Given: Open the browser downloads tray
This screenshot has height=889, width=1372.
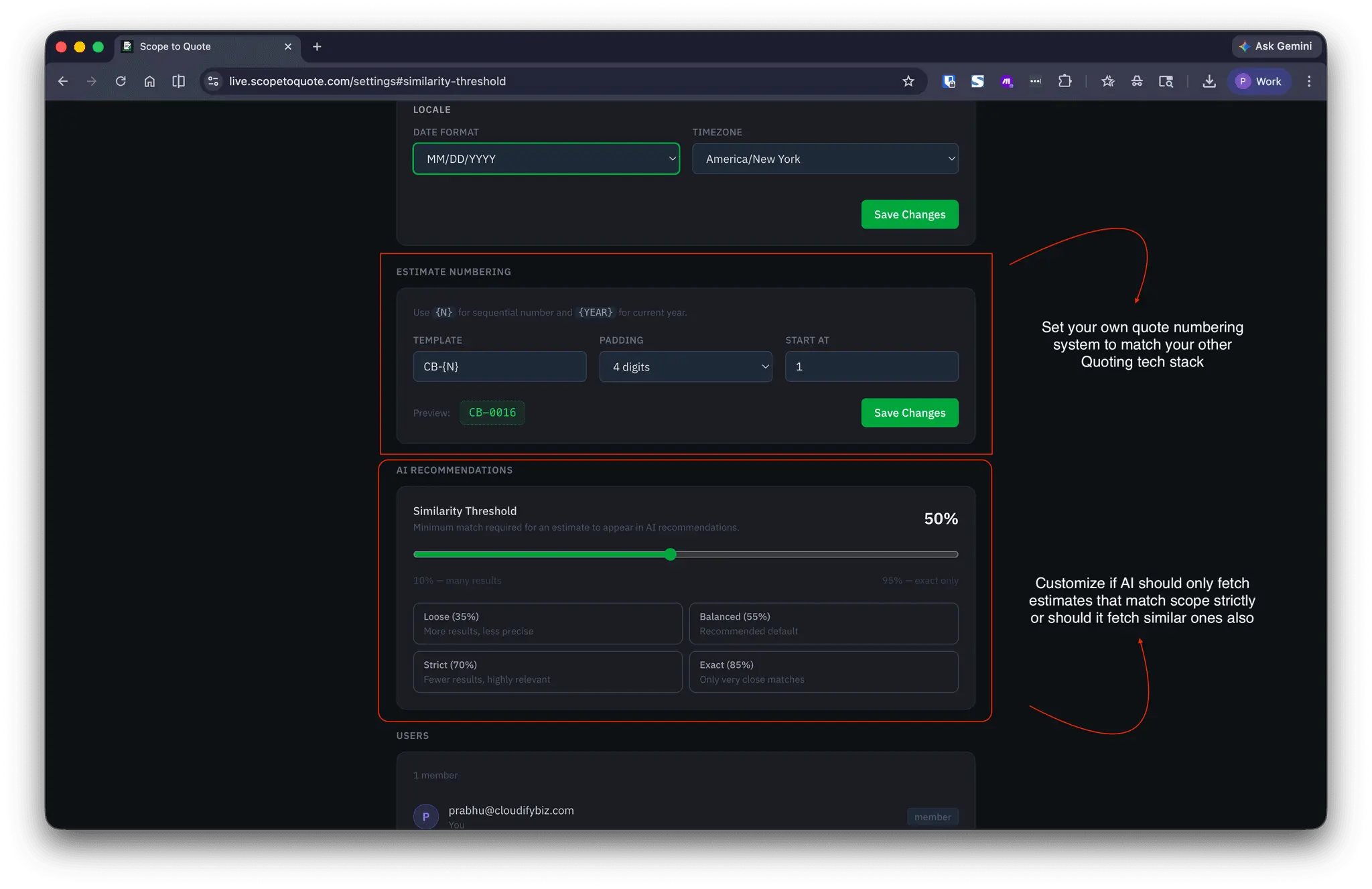Looking at the screenshot, I should click(x=1209, y=81).
